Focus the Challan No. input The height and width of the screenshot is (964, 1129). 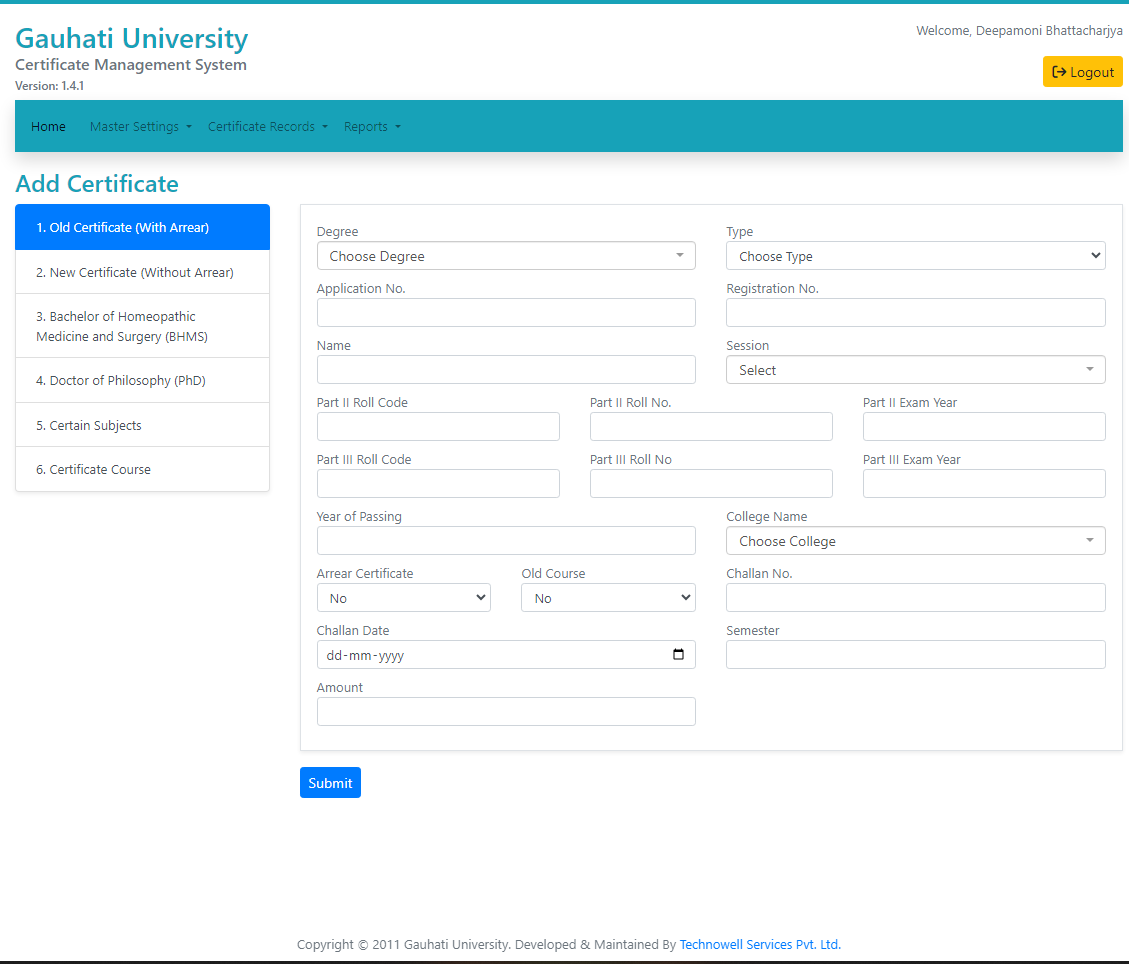point(915,598)
